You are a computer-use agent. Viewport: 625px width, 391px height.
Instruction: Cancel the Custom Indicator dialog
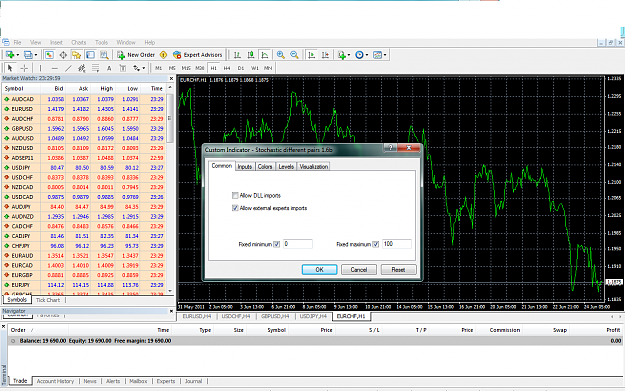pyautogui.click(x=359, y=270)
